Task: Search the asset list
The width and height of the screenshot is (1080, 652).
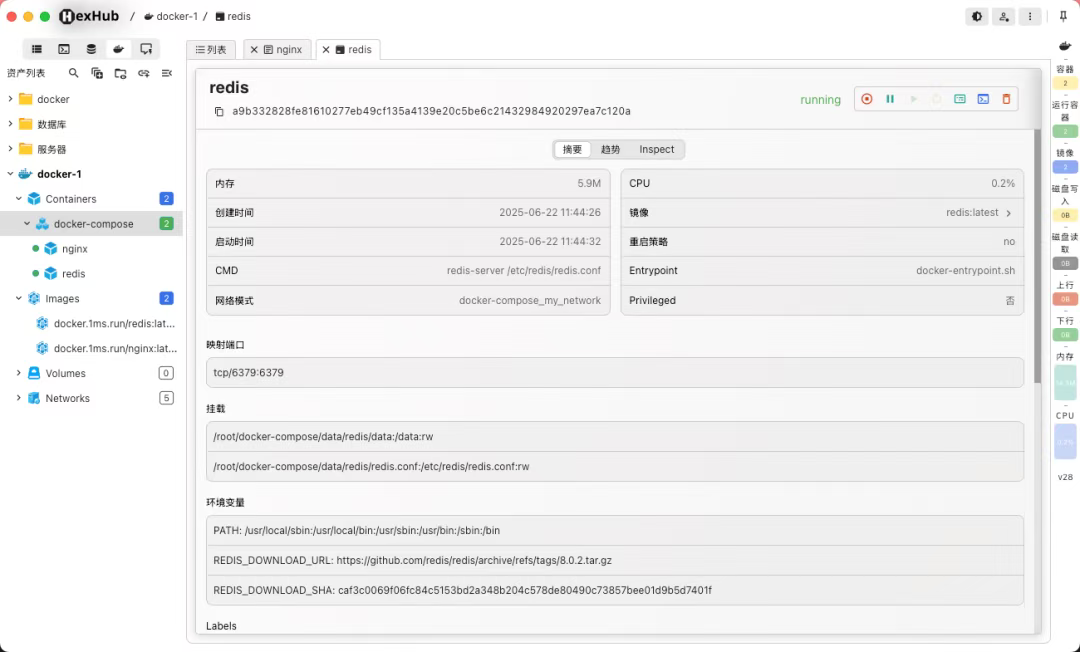Action: (x=74, y=73)
